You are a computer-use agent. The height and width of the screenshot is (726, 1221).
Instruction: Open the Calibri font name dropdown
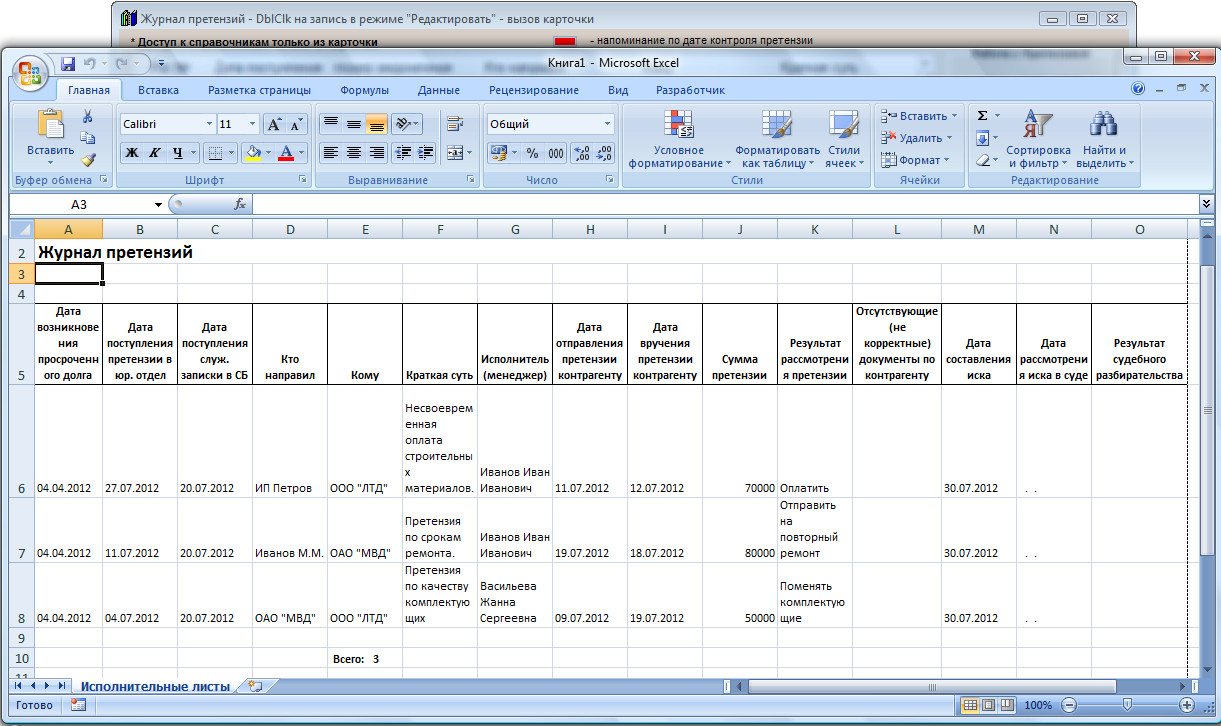click(x=209, y=125)
